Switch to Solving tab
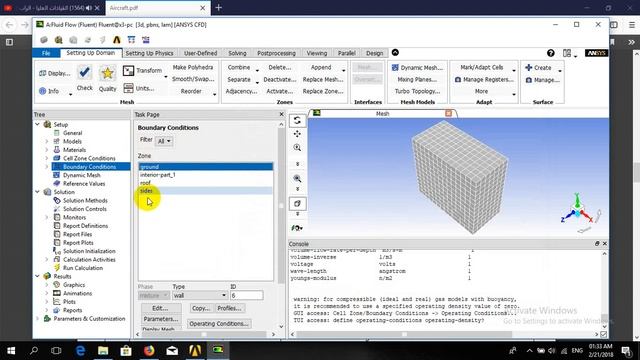 (x=237, y=53)
